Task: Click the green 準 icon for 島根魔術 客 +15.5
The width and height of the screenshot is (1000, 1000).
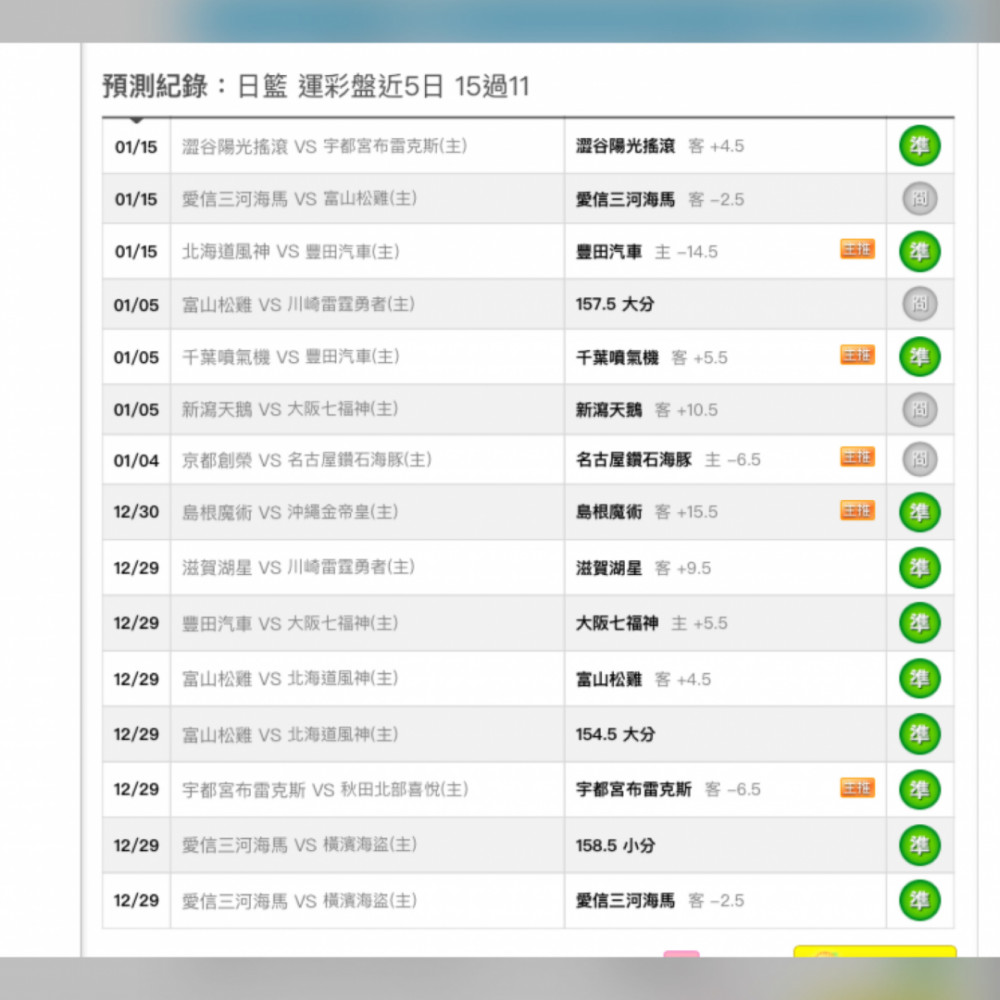Action: 920,512
